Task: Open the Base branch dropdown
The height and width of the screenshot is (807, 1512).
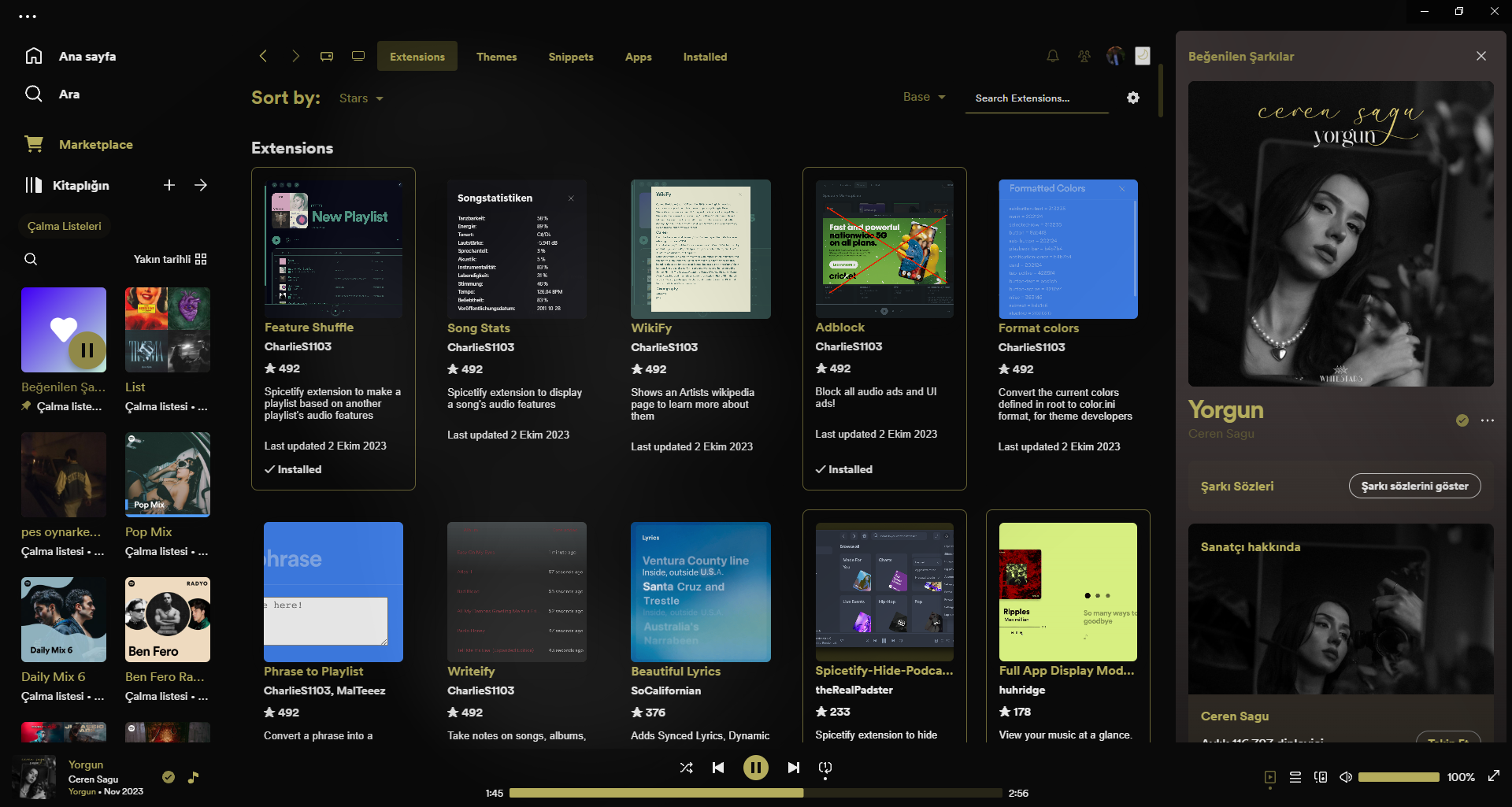Action: pos(925,97)
